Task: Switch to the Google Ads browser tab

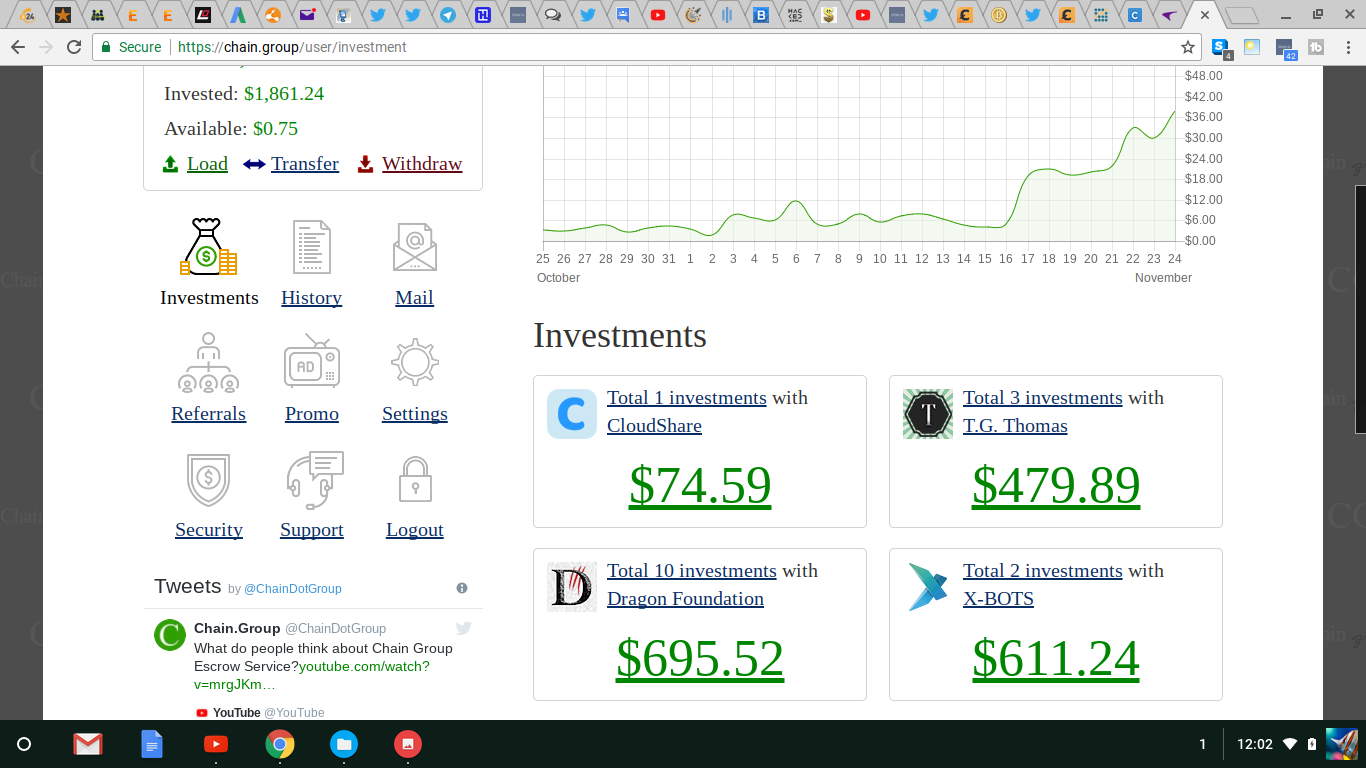Action: (x=237, y=15)
